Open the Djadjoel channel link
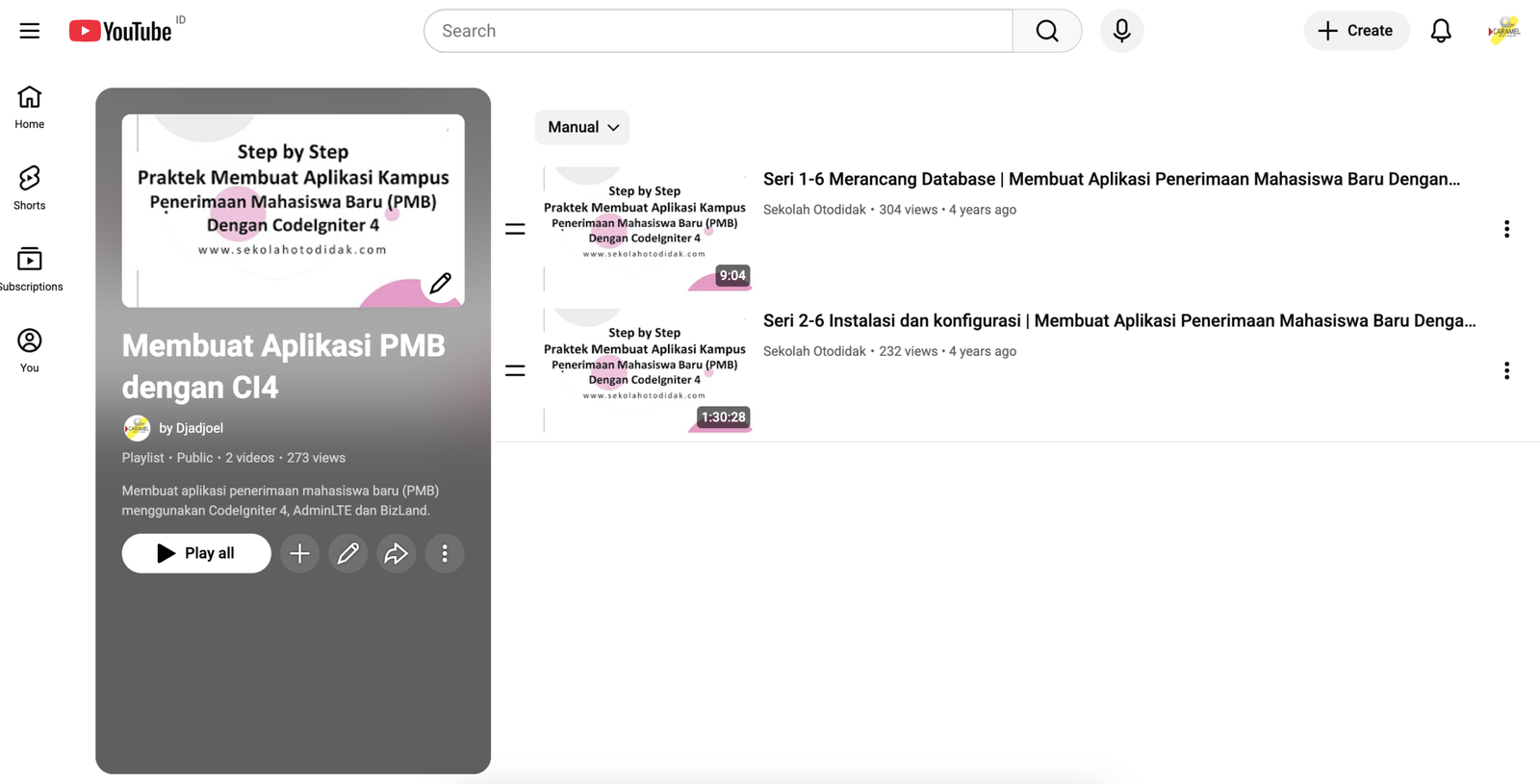Viewport: 1540px width, 784px height. (x=191, y=428)
